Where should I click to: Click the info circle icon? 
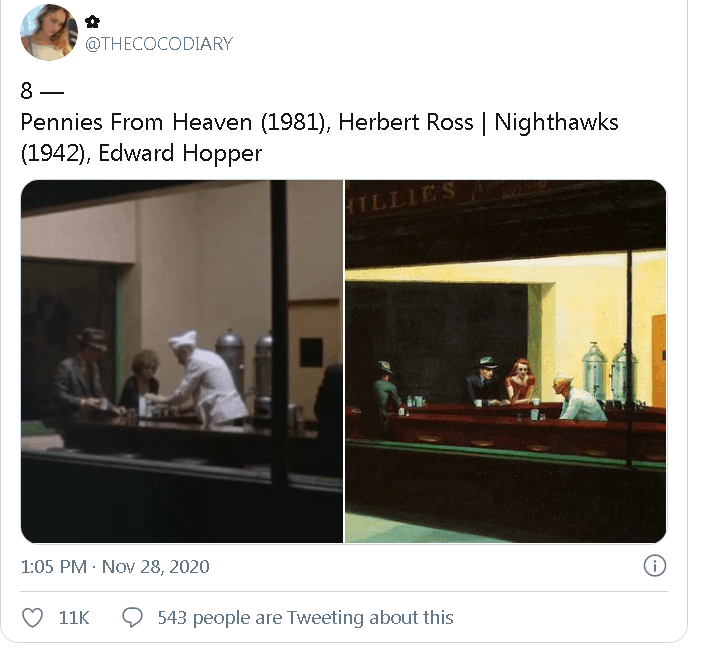(655, 566)
